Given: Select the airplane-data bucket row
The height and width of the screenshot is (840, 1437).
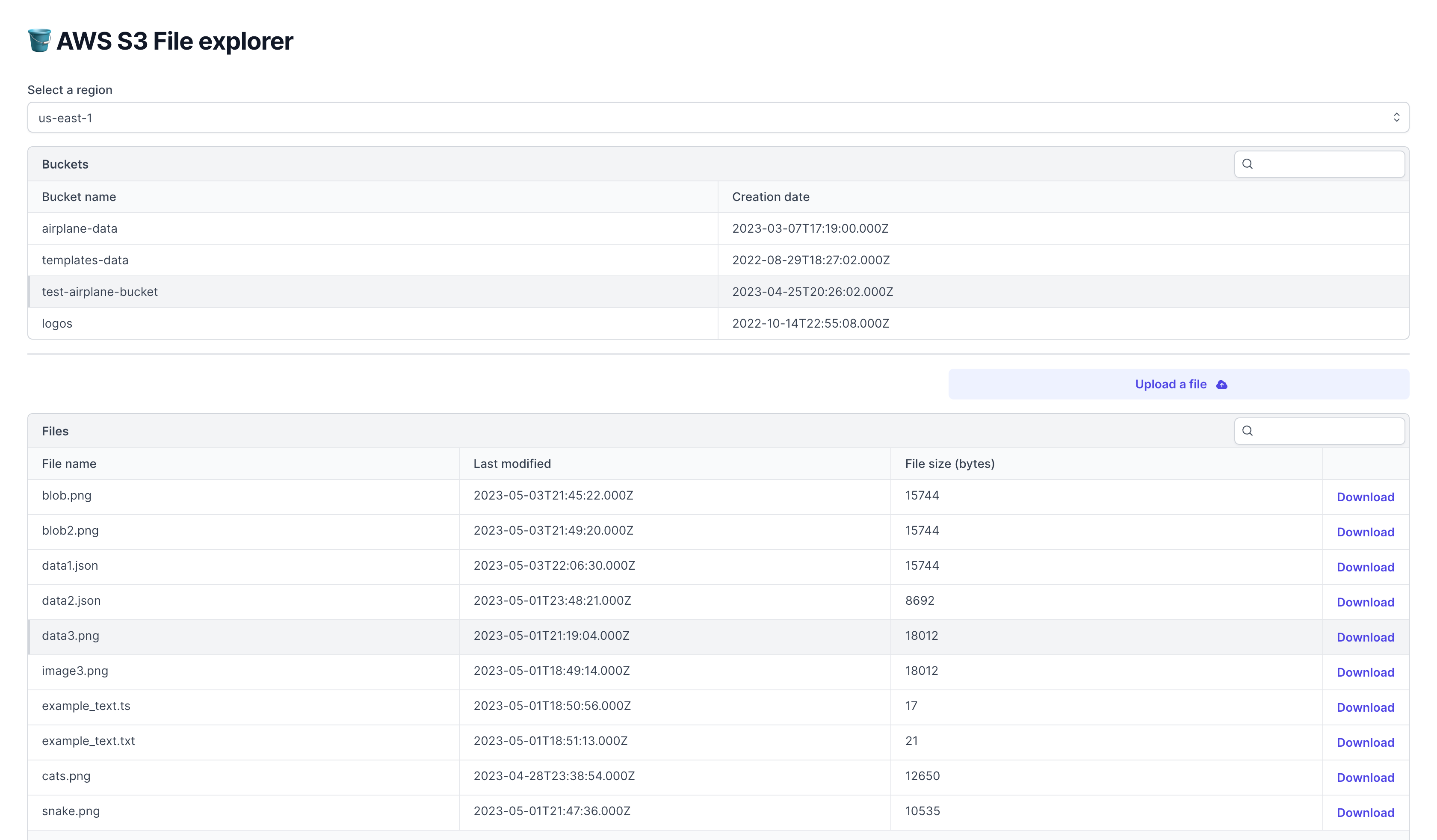Looking at the screenshot, I should (718, 229).
